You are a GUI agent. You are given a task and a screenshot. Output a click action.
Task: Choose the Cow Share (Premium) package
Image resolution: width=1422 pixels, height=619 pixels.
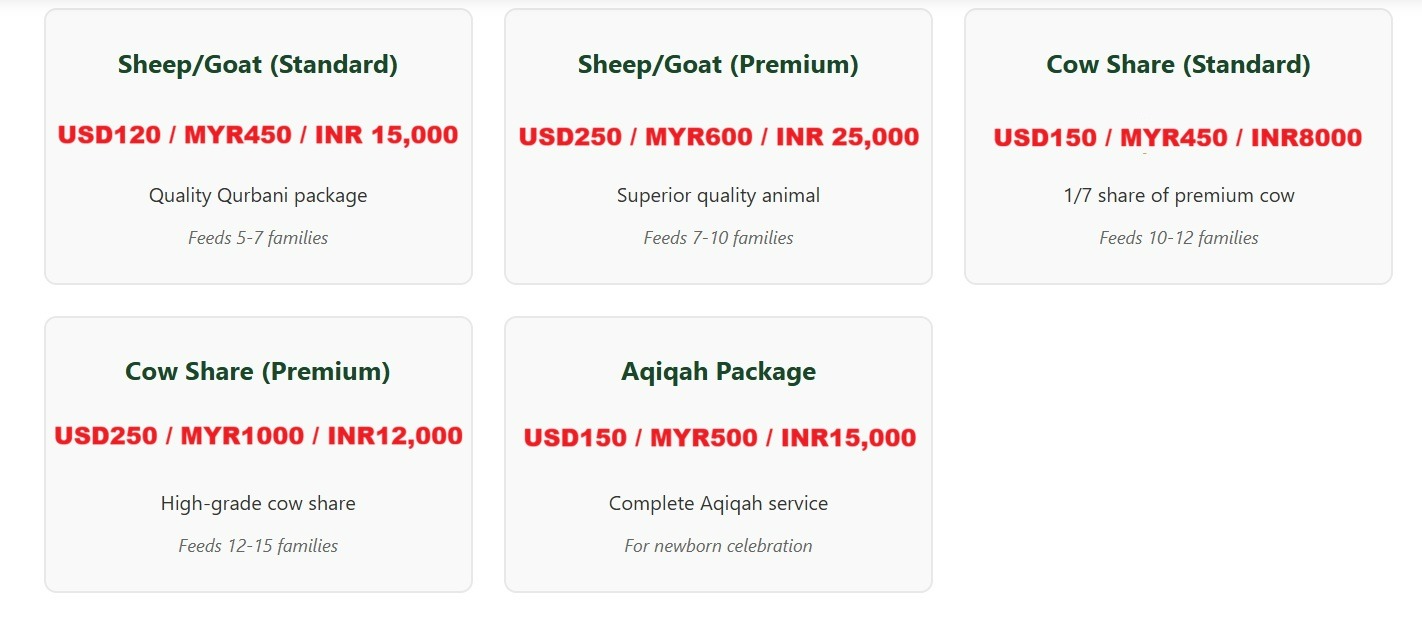258,455
